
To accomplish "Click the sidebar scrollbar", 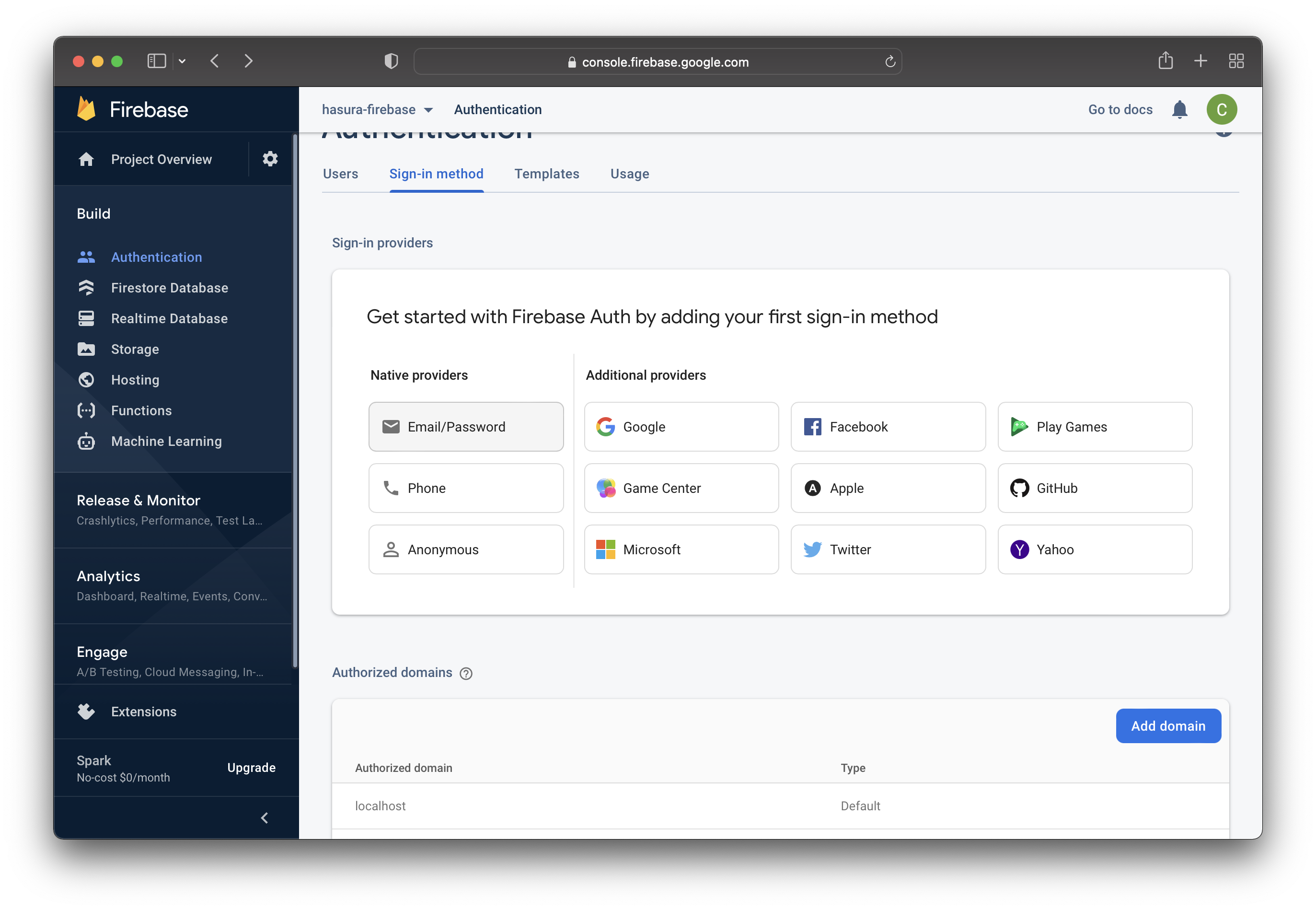I will (x=295, y=400).
